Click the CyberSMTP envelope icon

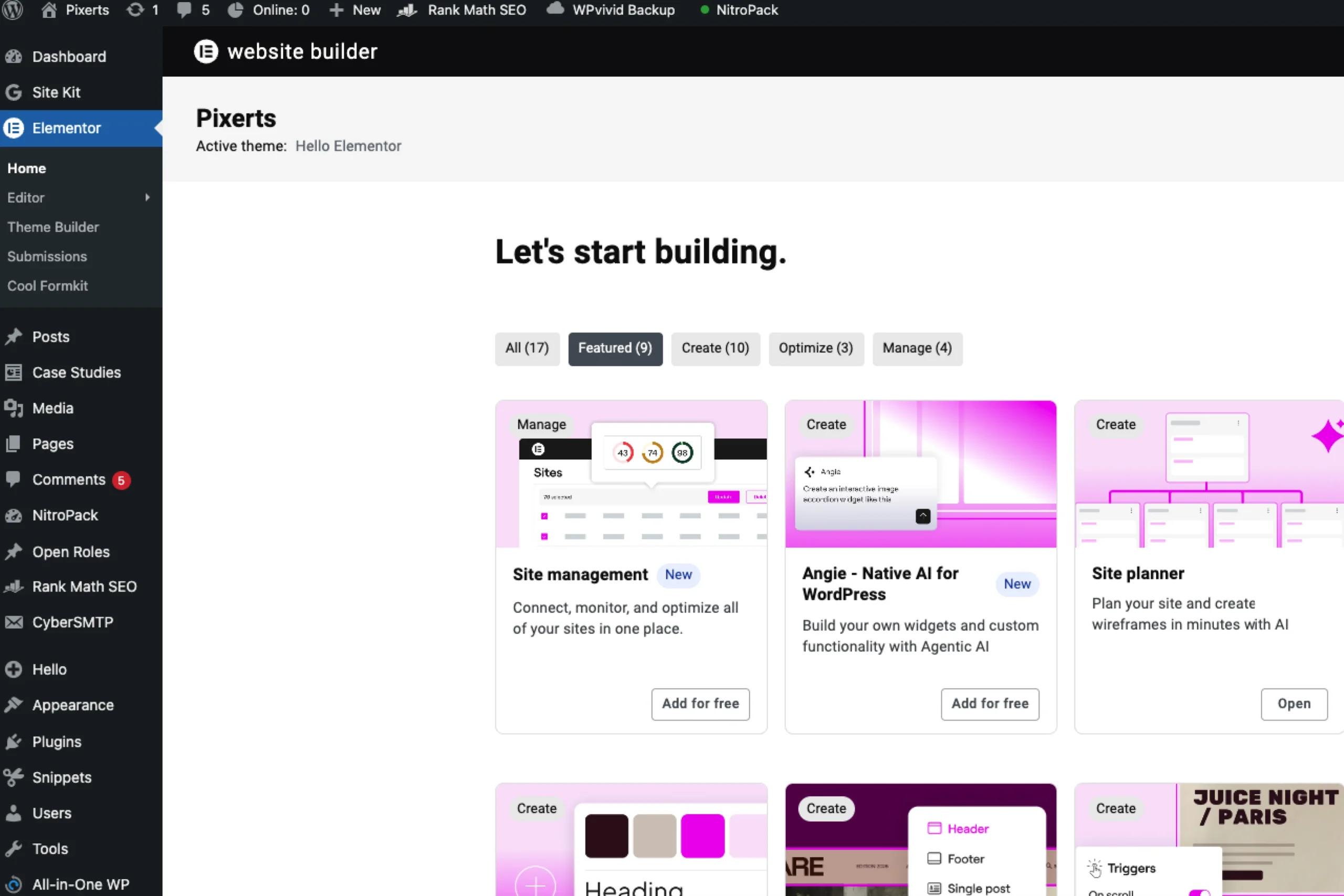point(14,623)
